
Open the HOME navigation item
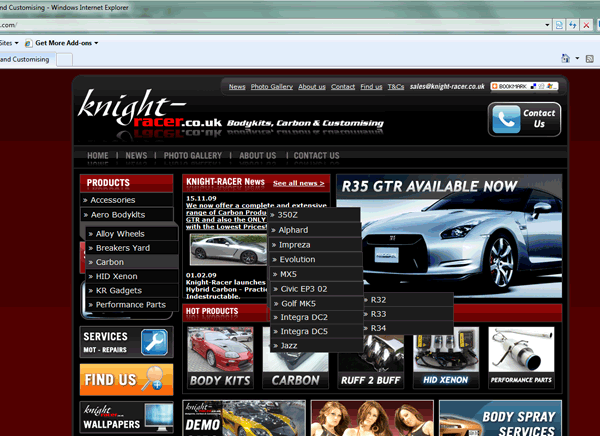coord(98,155)
